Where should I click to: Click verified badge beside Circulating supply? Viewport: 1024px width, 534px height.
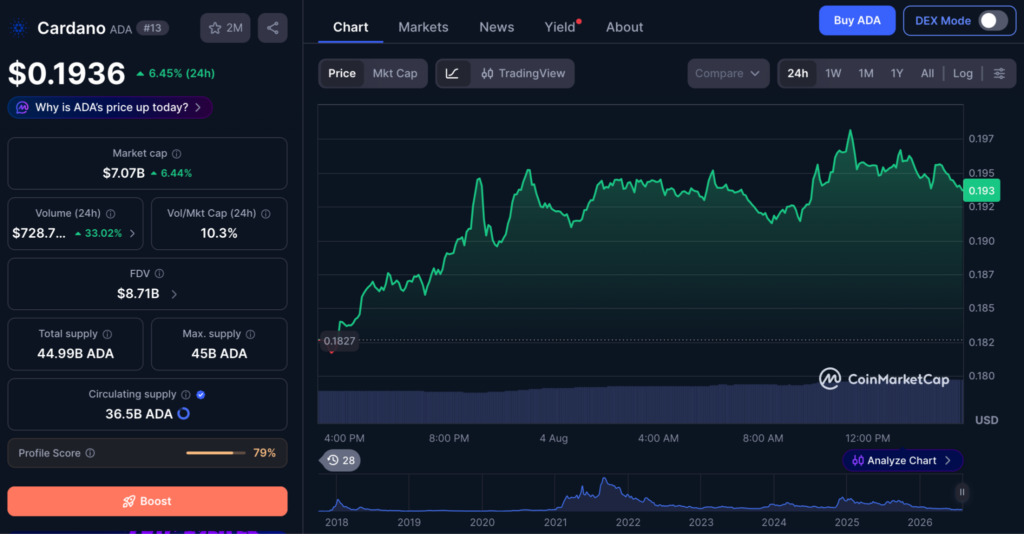pyautogui.click(x=200, y=395)
